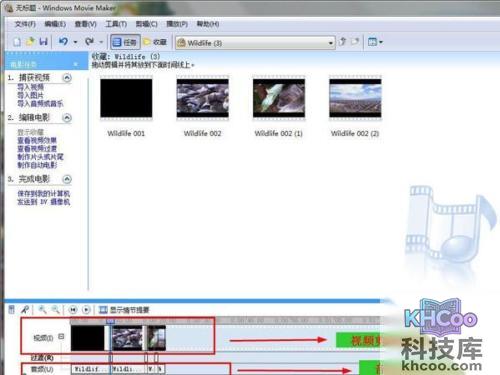Click the black first clip on video track
Screen dimensions: 500x375
click(x=88, y=338)
